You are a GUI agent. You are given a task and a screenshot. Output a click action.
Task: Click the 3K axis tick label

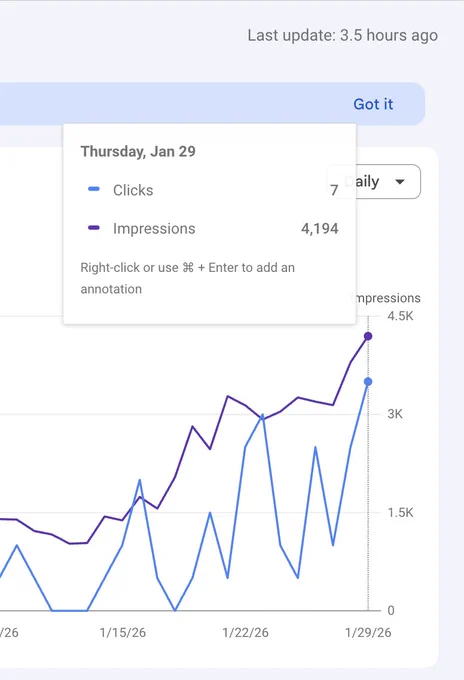395,414
